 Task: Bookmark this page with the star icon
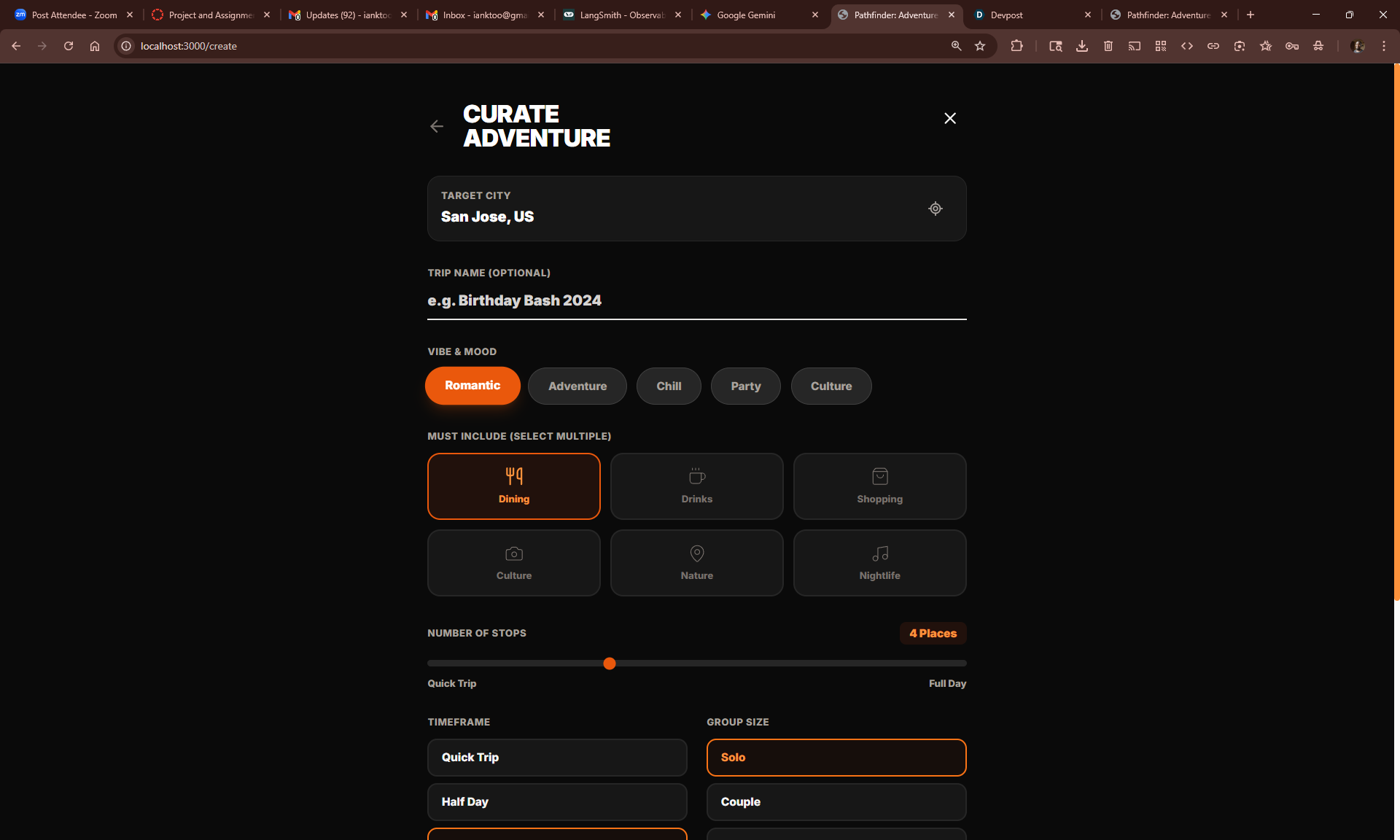[980, 46]
